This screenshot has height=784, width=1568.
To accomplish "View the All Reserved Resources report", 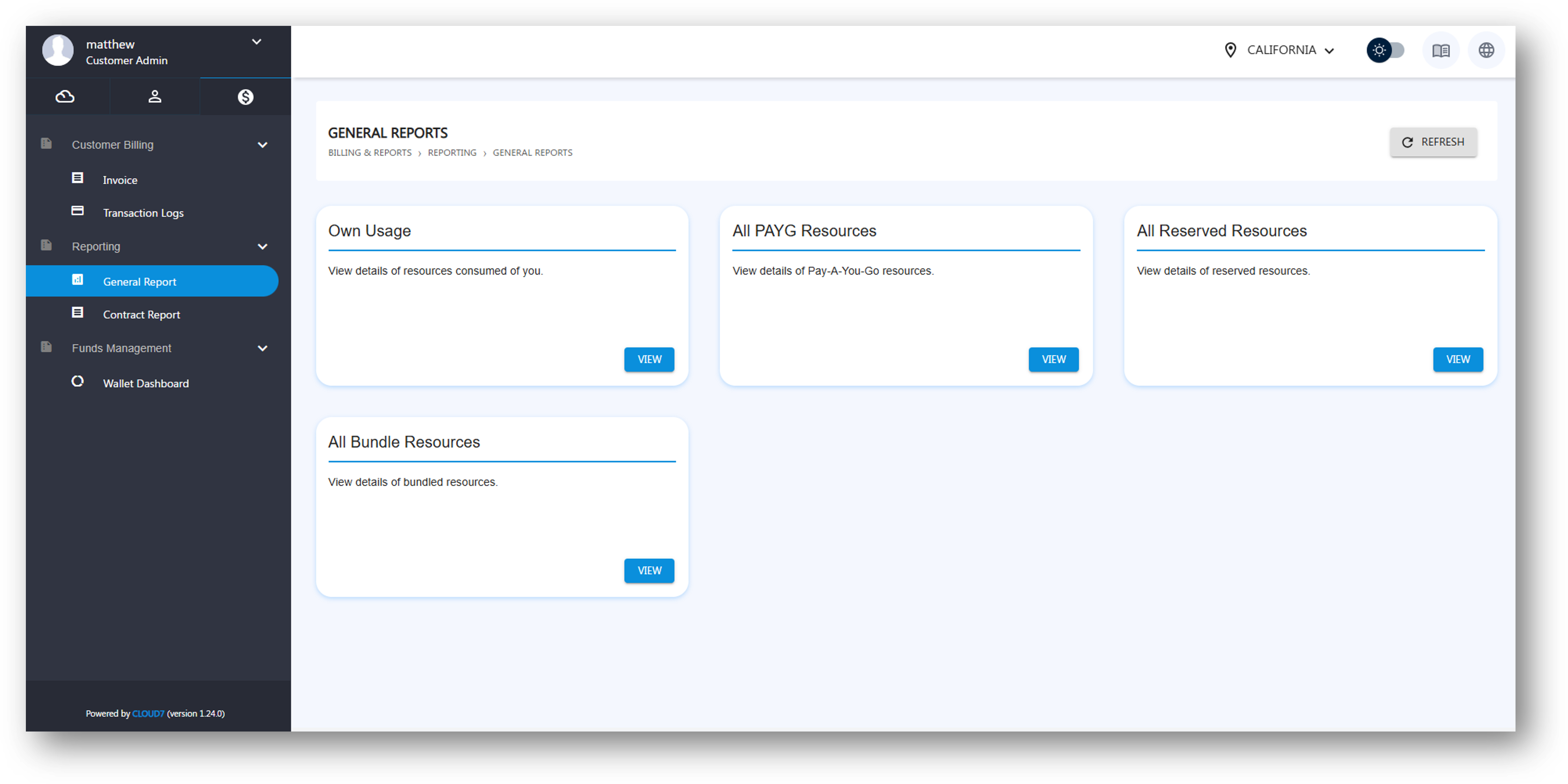I will [1458, 360].
